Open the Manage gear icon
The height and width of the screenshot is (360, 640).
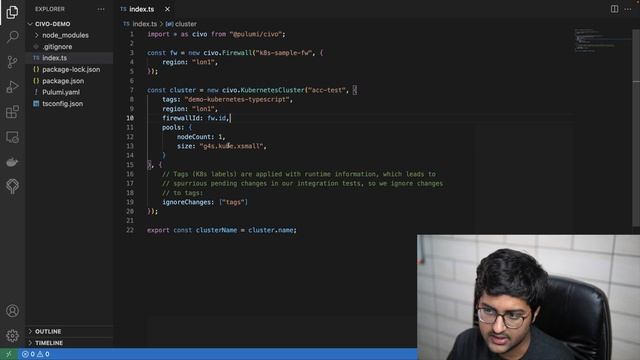(x=12, y=336)
